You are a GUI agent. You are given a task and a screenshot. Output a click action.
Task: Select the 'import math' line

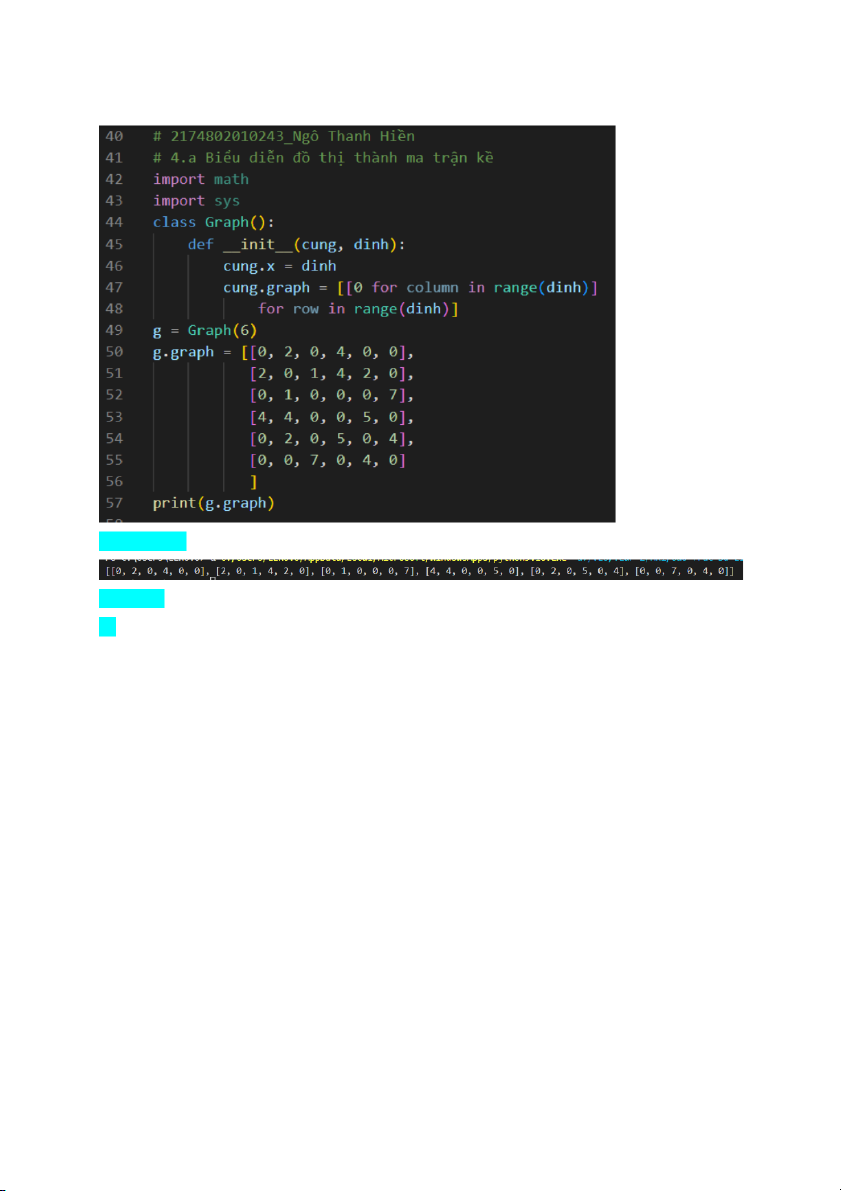[x=201, y=179]
